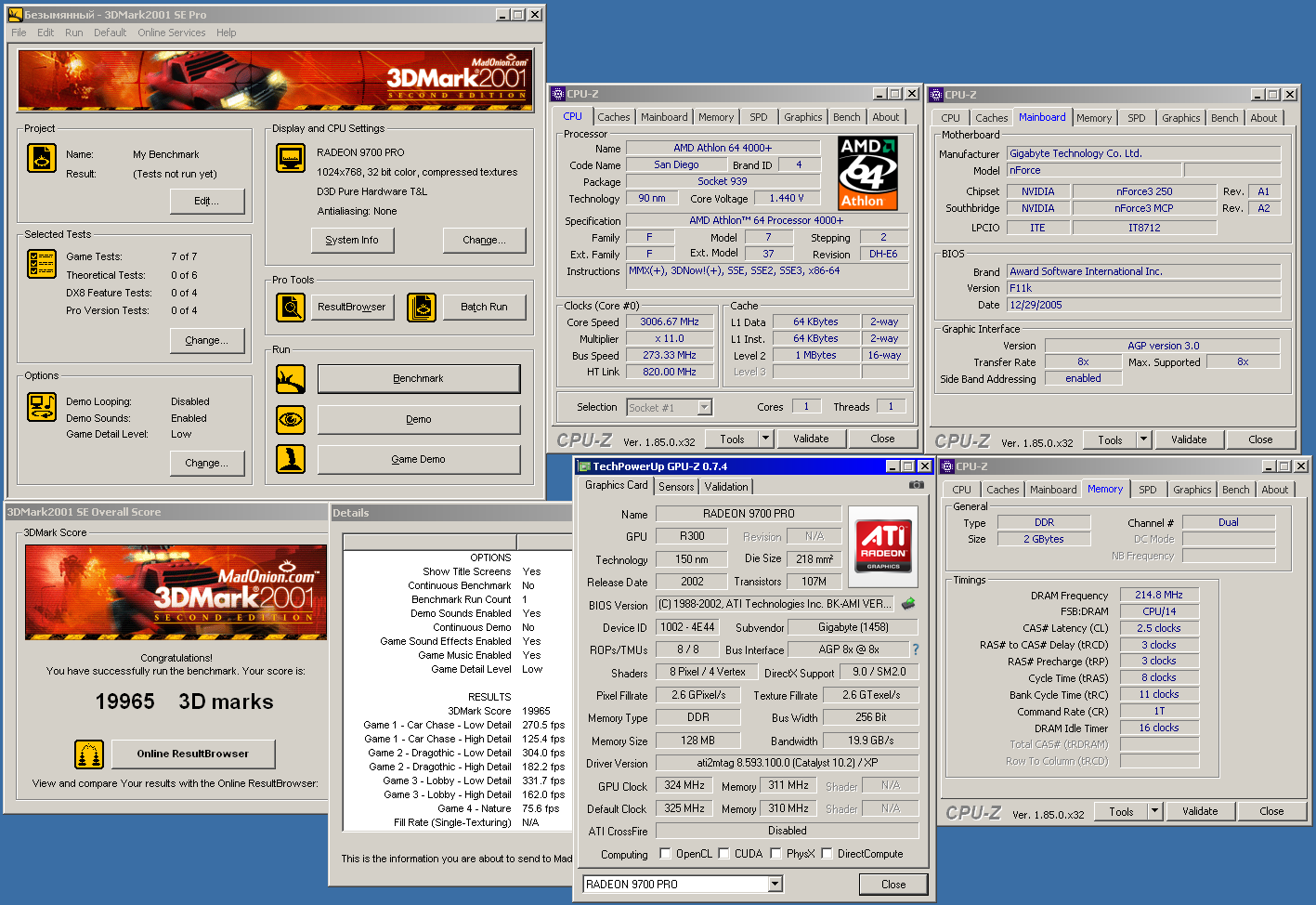The width and height of the screenshot is (1316, 905).
Task: Toggle the CUDA checkbox in GPU-Z
Action: [723, 854]
